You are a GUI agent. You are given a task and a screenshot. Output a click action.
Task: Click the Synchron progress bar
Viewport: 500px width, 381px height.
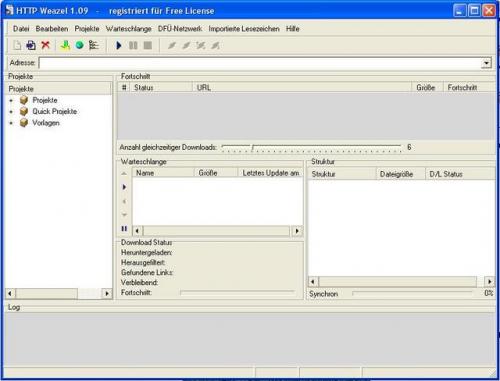pos(412,293)
